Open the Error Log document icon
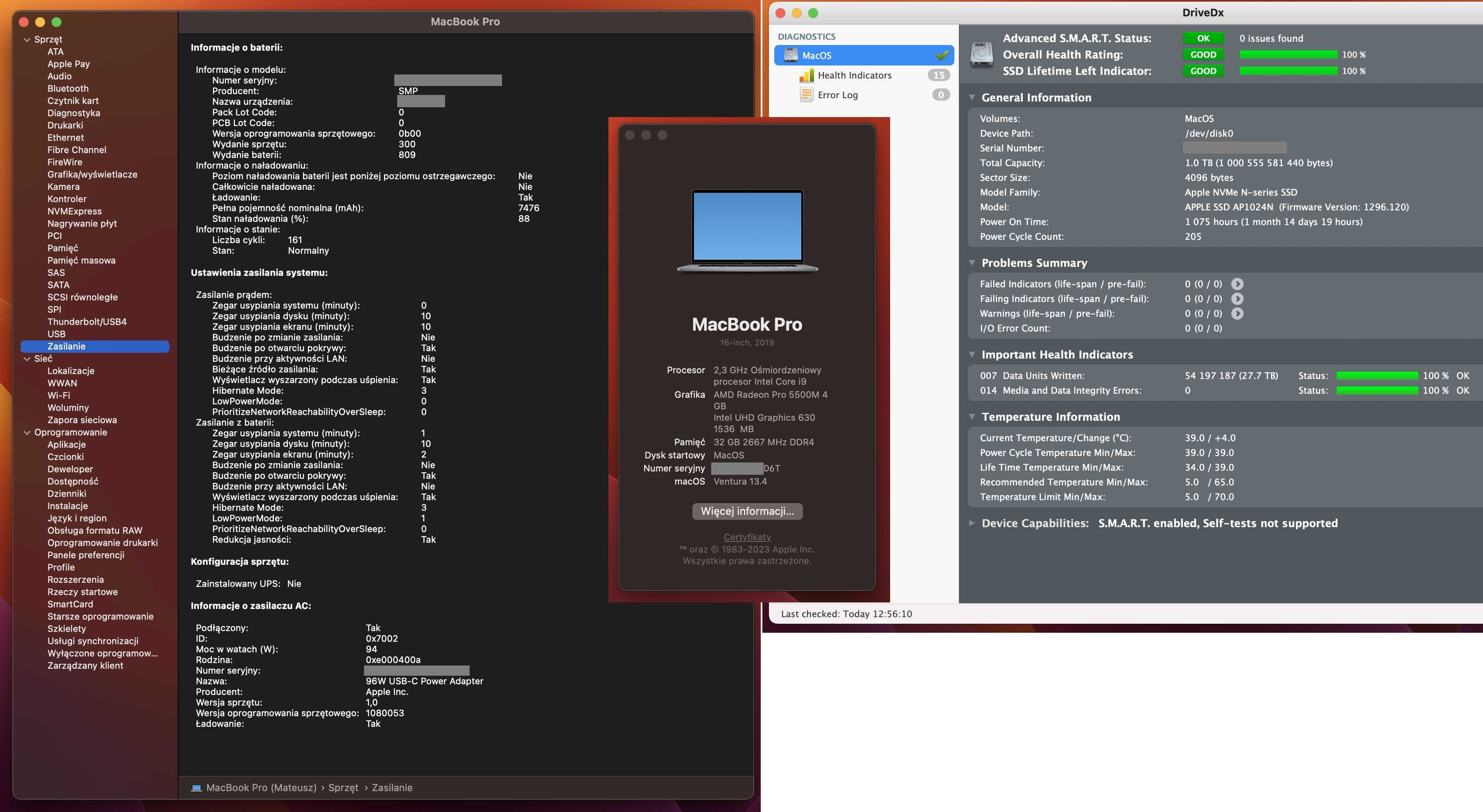This screenshot has height=812, width=1483. point(807,95)
